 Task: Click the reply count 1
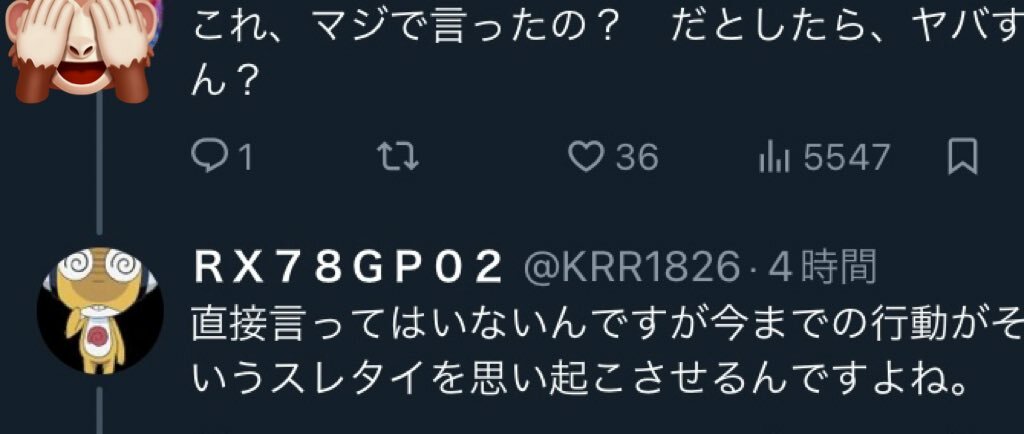point(246,159)
